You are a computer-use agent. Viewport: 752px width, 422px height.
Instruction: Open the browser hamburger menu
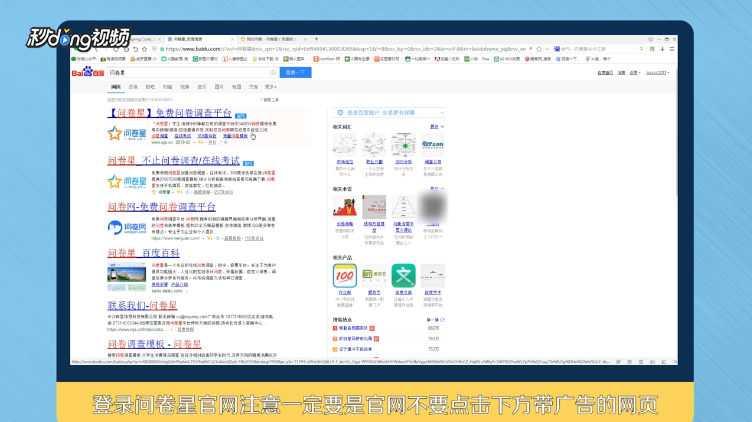[672, 49]
